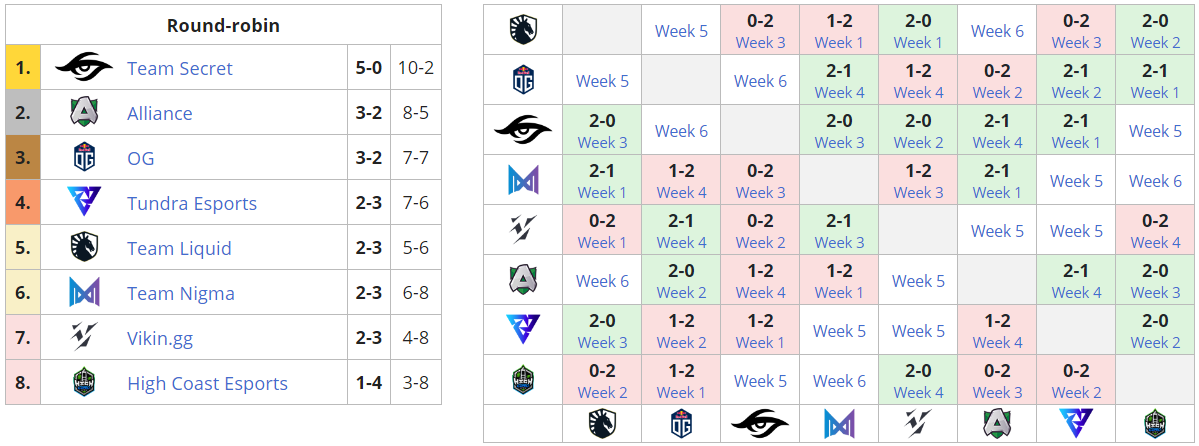Go to the Tundra Esports link
The width and height of the screenshot is (1199, 446).
pyautogui.click(x=192, y=203)
